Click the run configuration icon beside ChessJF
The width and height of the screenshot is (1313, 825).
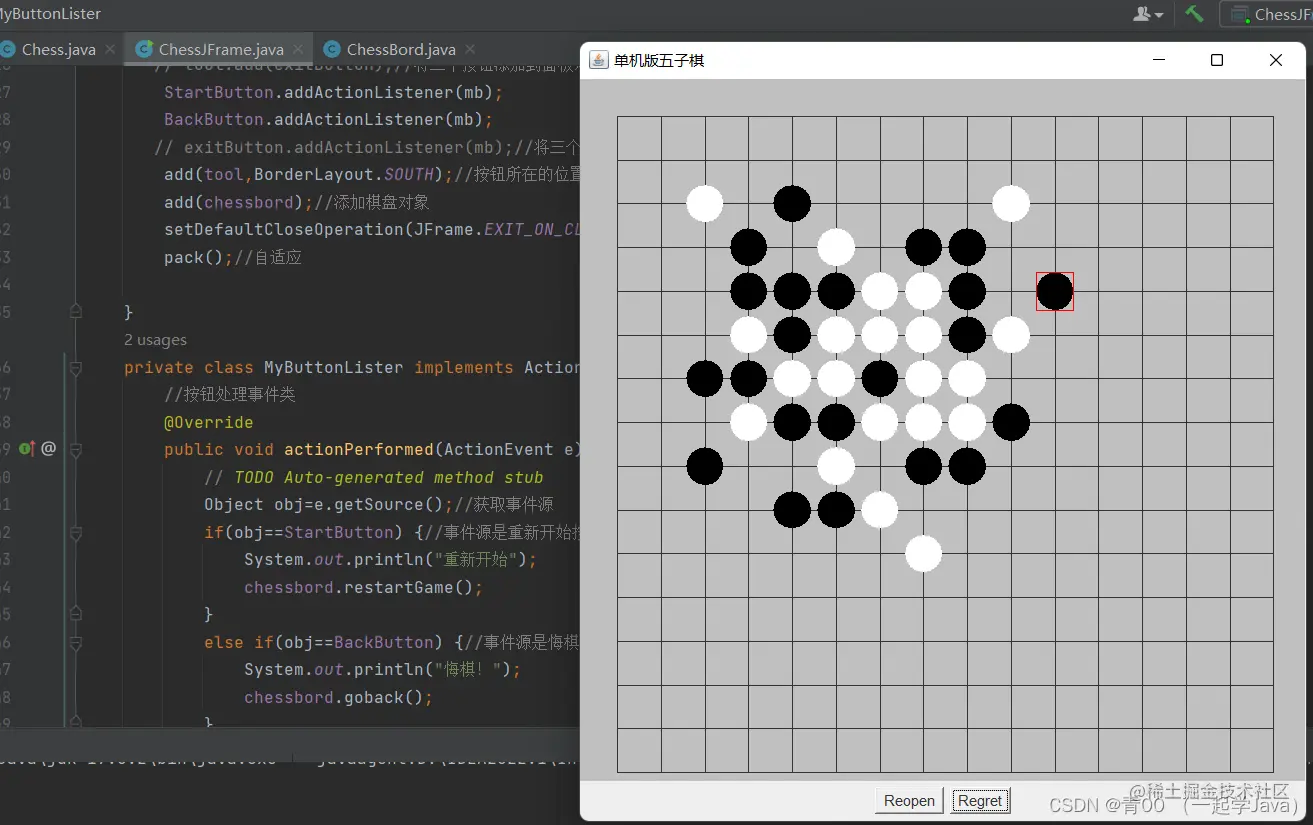click(x=1240, y=14)
